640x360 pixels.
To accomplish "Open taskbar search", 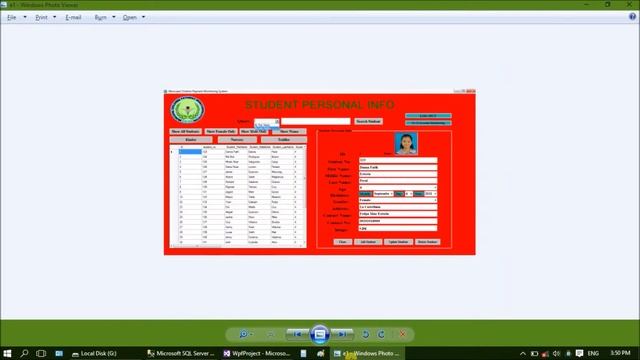I will click(24, 353).
